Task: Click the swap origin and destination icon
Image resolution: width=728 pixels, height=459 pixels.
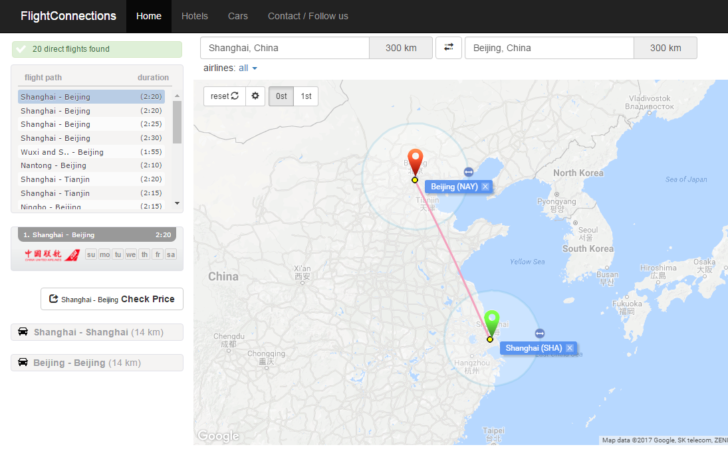Action: pyautogui.click(x=448, y=47)
